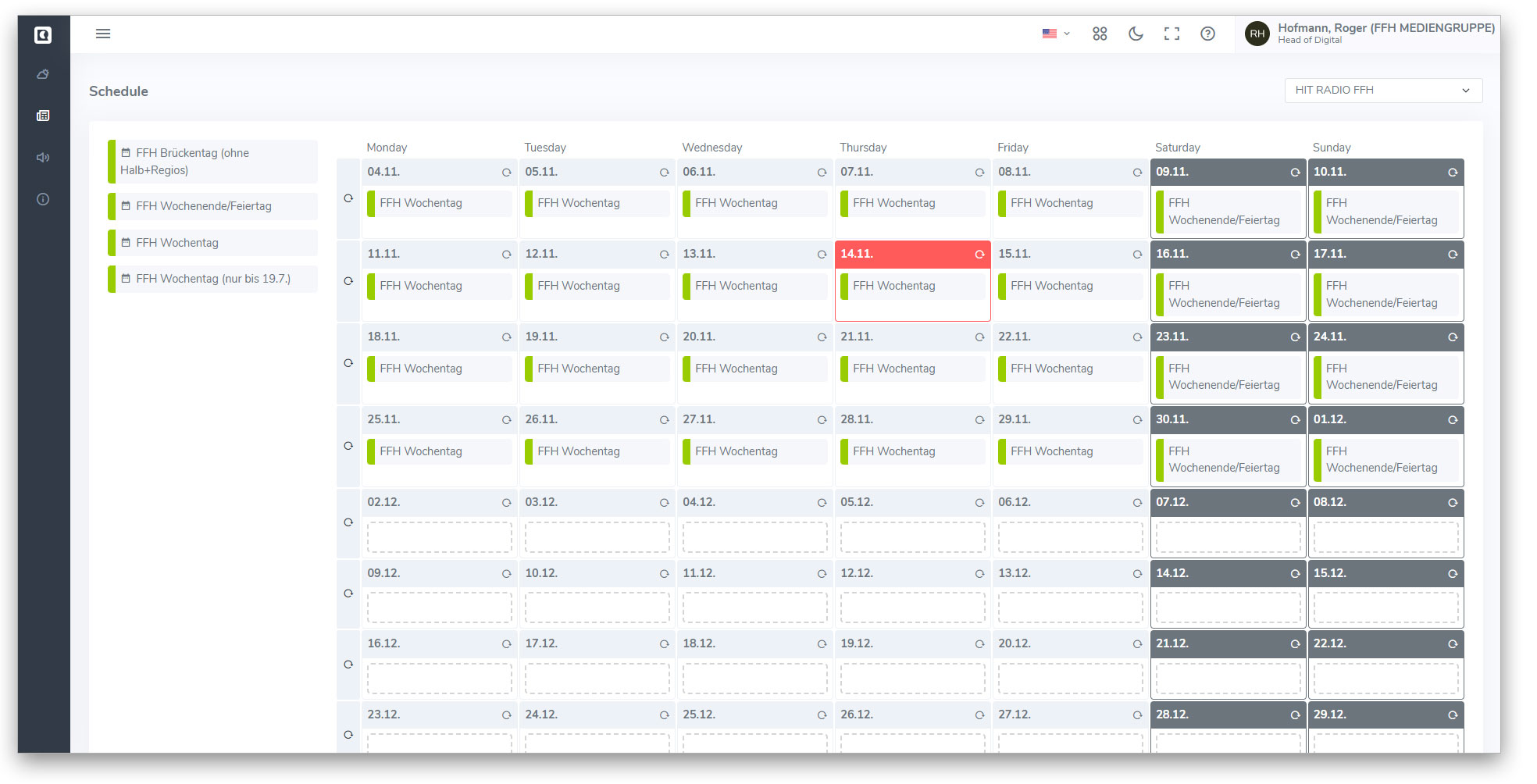Open the speaker audio icon in sidebar

point(44,158)
